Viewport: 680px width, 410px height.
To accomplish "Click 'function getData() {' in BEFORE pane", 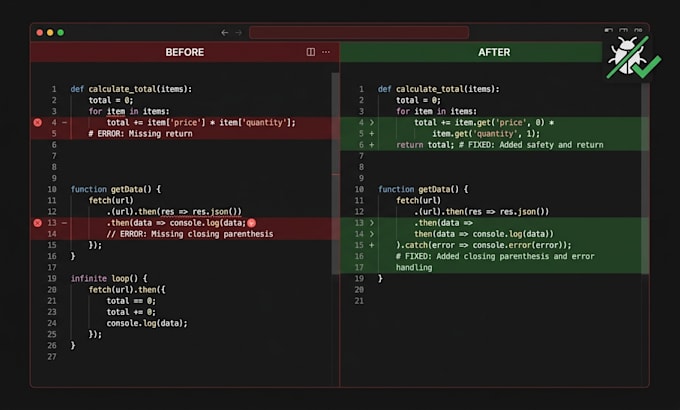I will pos(116,190).
